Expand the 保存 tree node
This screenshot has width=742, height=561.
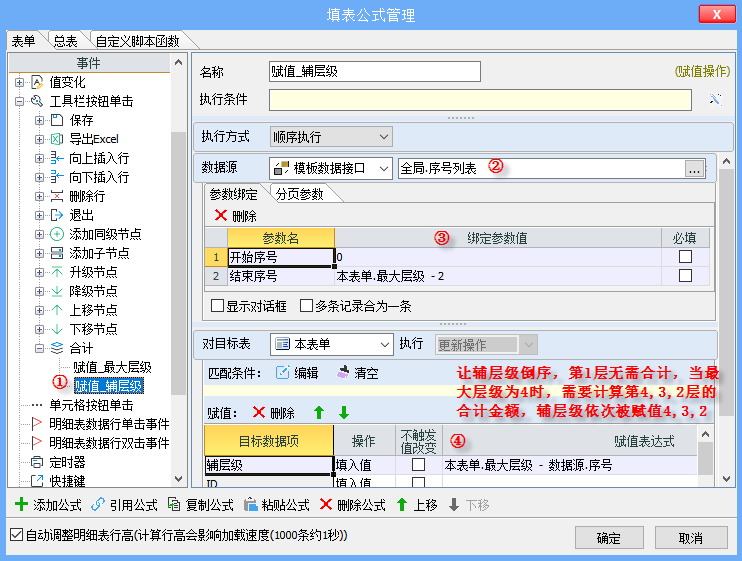coord(39,120)
